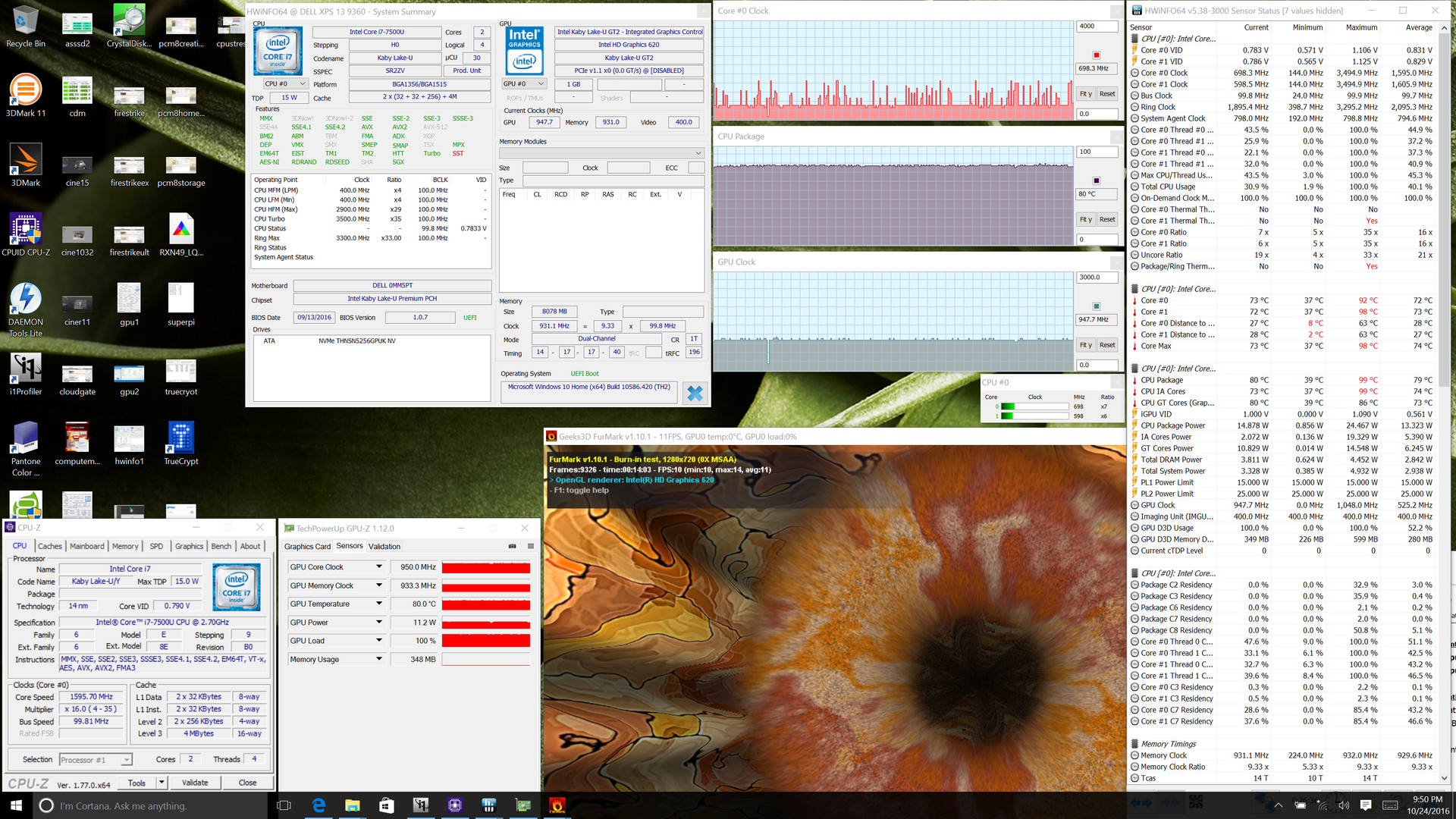1456x819 pixels.
Task: Open GPU-Z hamburger menu icon
Action: tap(530, 546)
